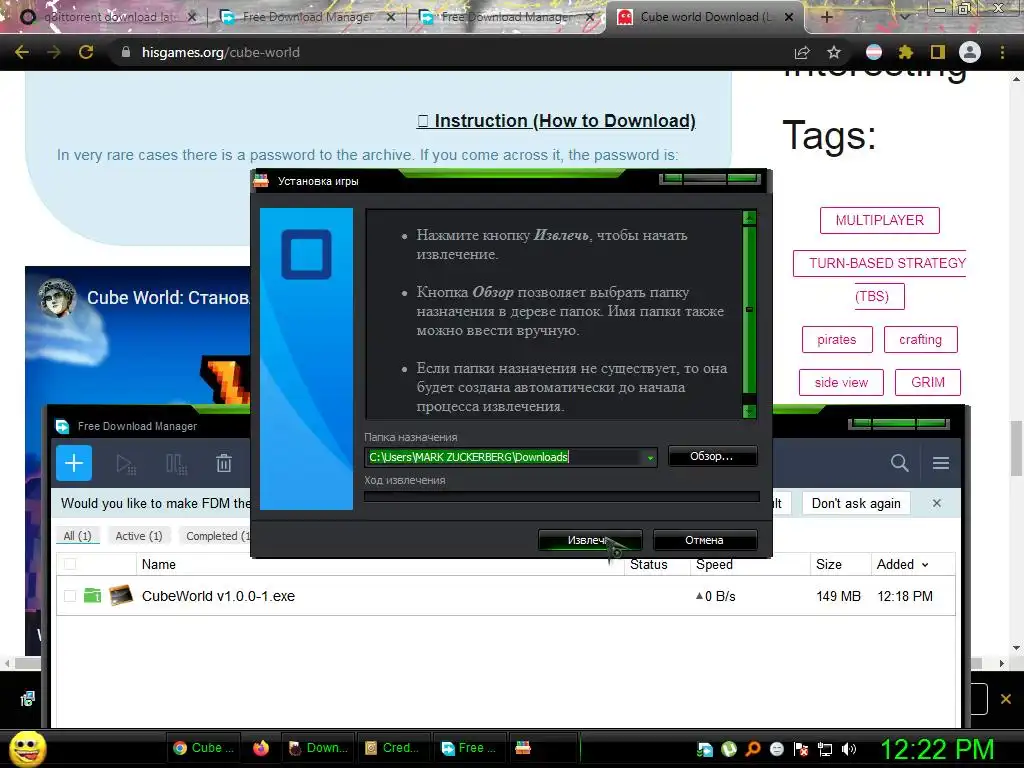Go back using the browser back arrow
Viewport: 1024px width, 768px height.
coord(22,52)
